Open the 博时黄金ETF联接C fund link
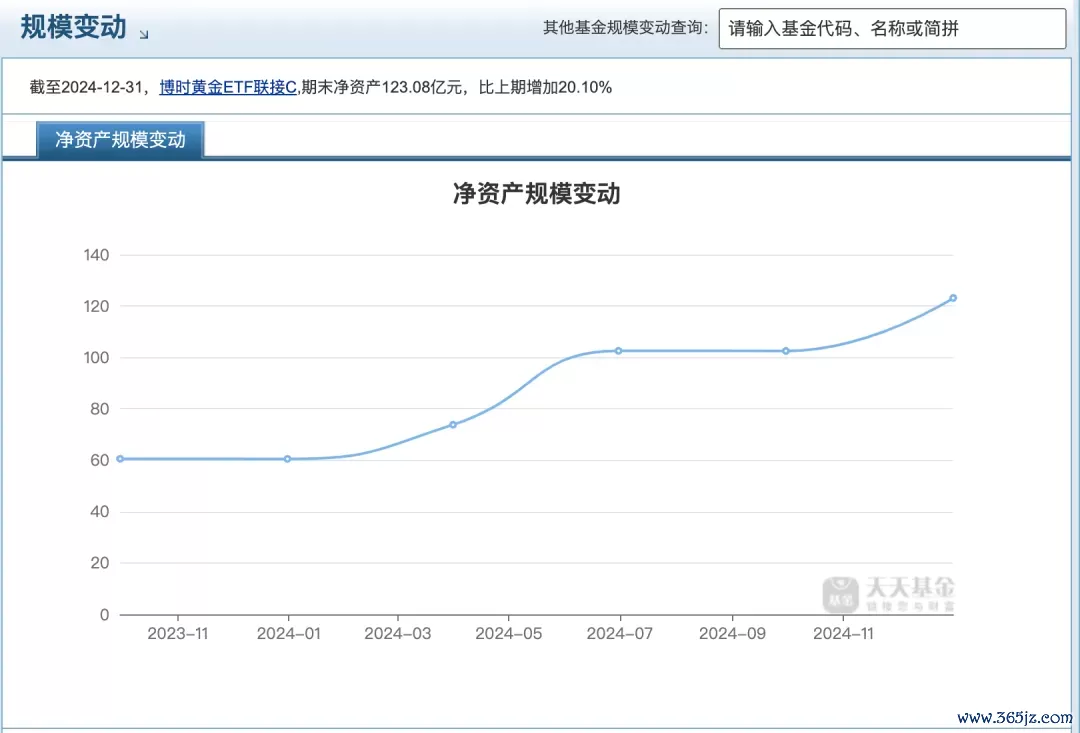1080x733 pixels. point(228,87)
